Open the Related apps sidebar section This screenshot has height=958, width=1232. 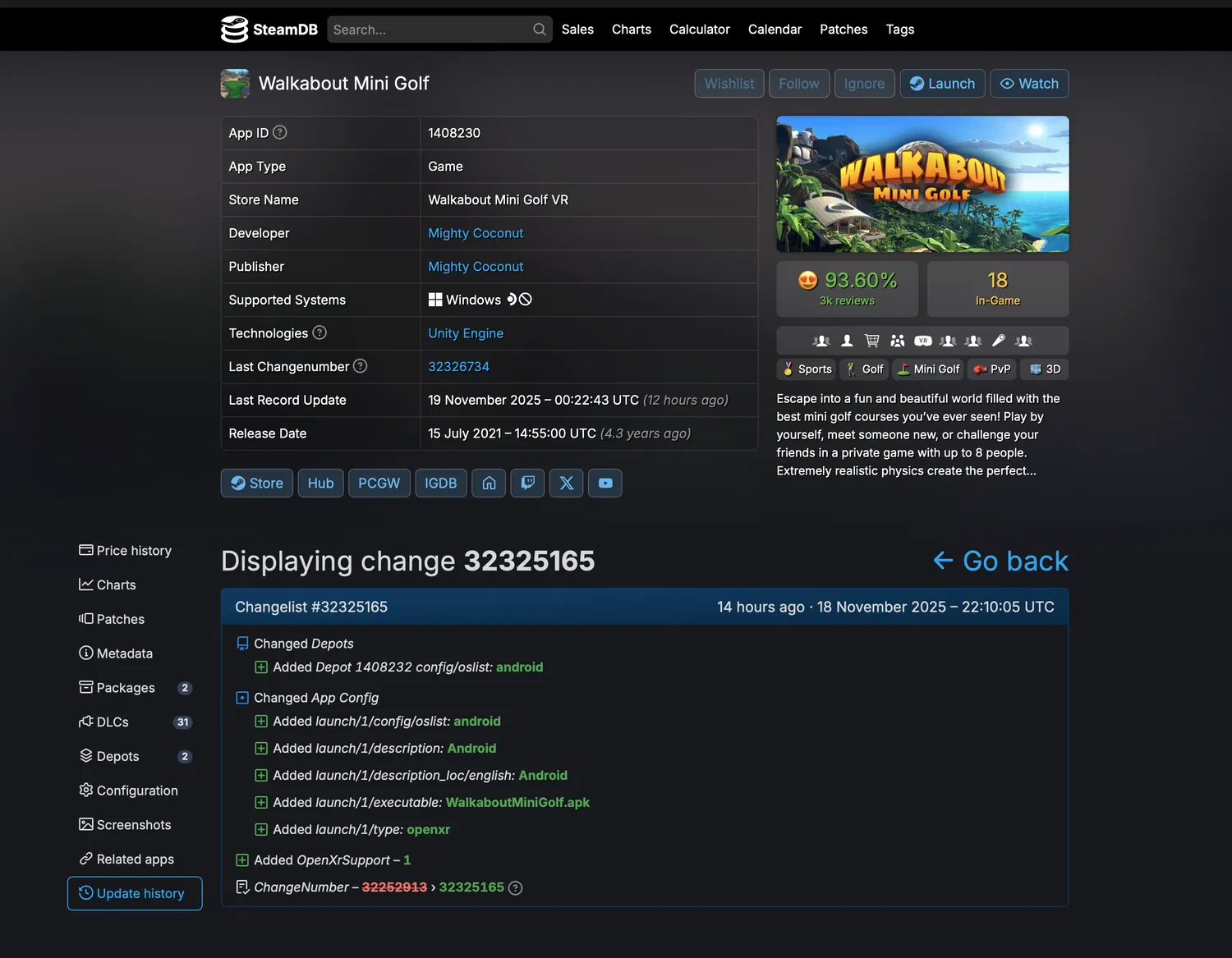point(135,859)
